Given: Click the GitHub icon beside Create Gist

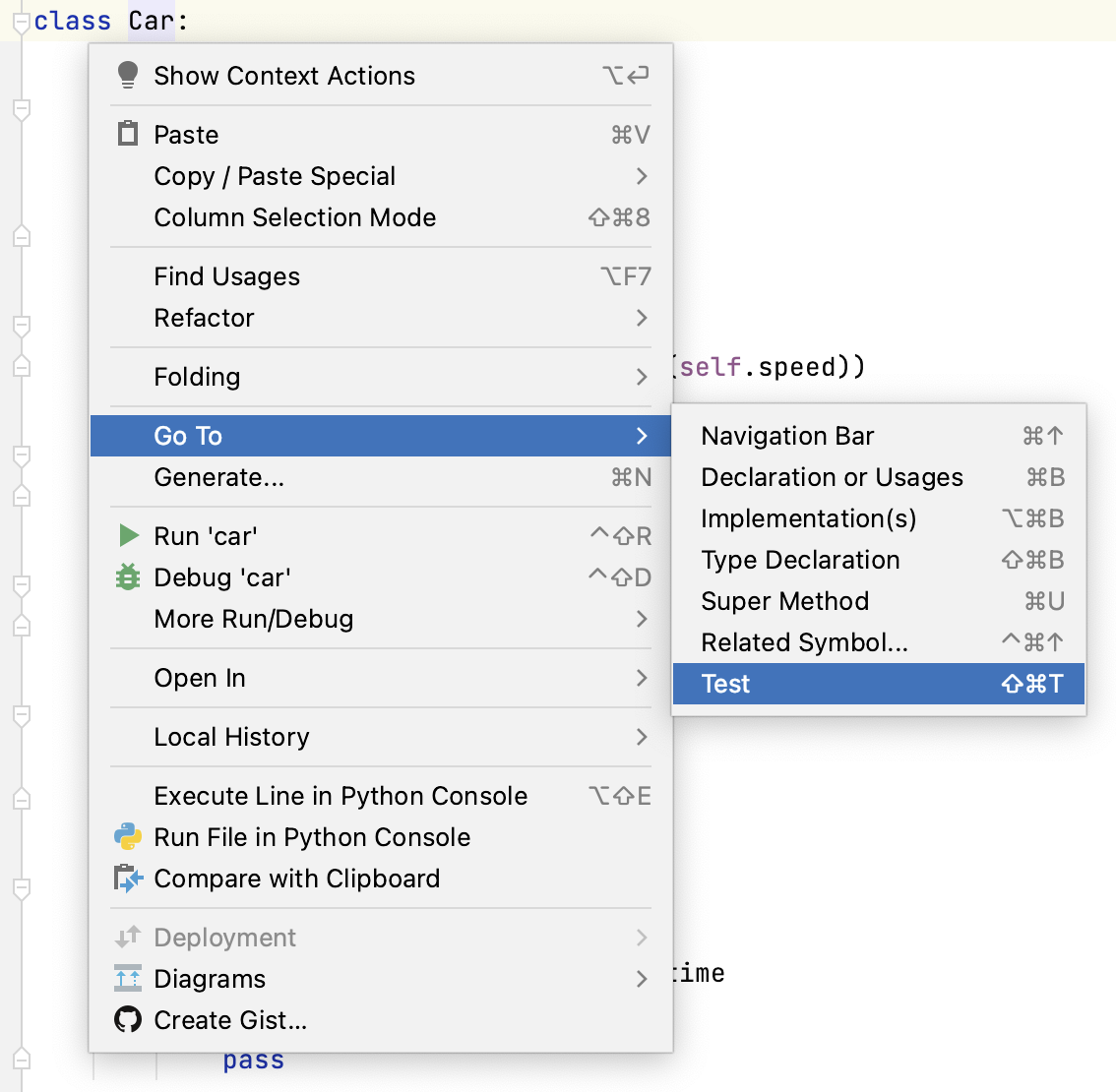Looking at the screenshot, I should [x=128, y=1019].
